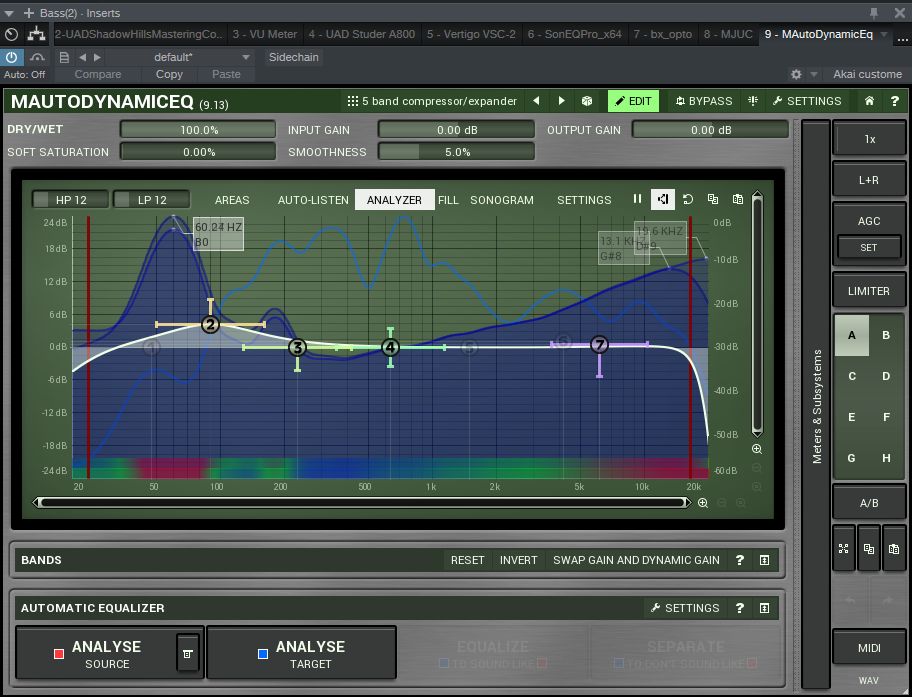Toggle SONOGRAM display
The height and width of the screenshot is (697, 912).
501,200
